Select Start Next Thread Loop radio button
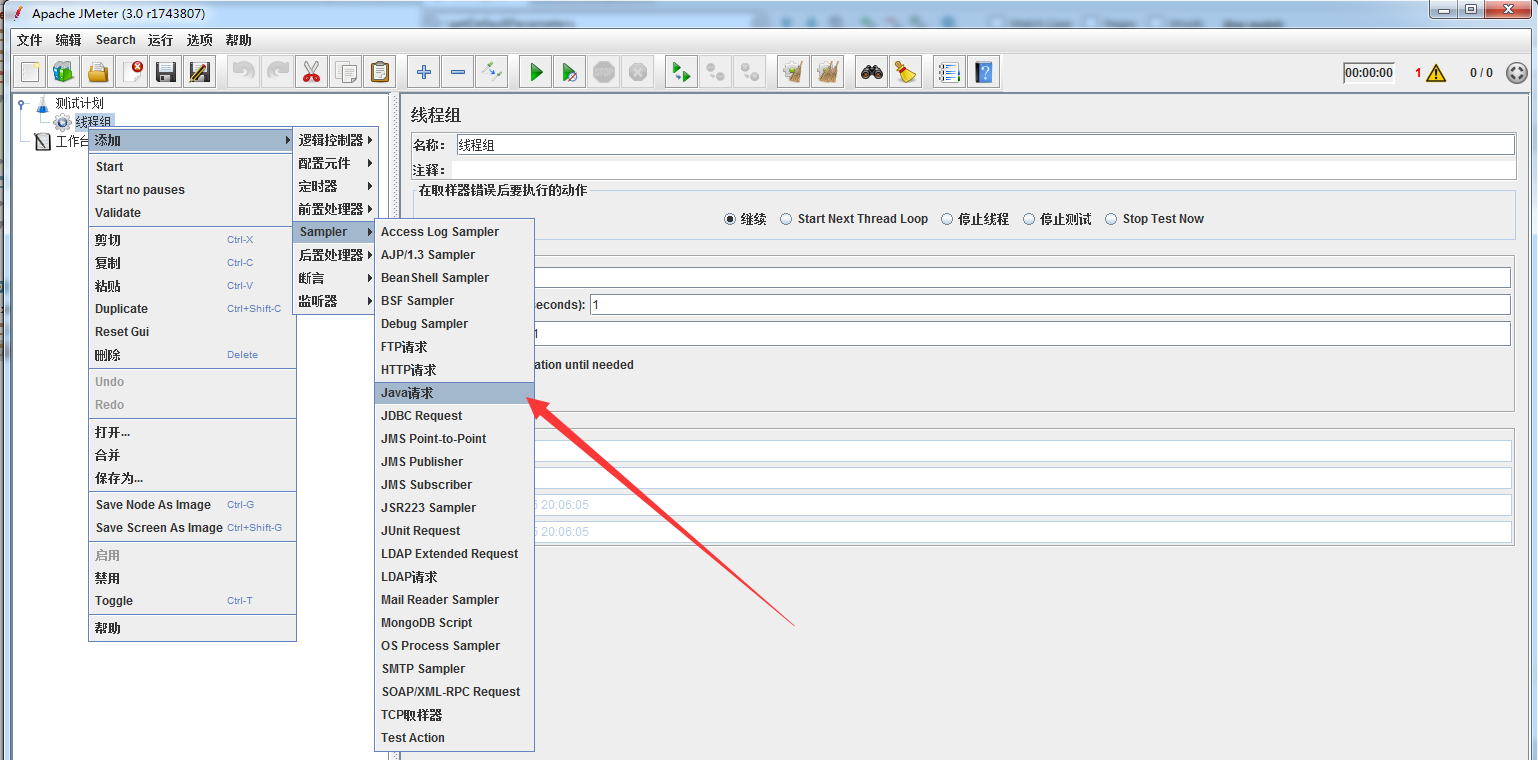The image size is (1538, 760). point(787,219)
